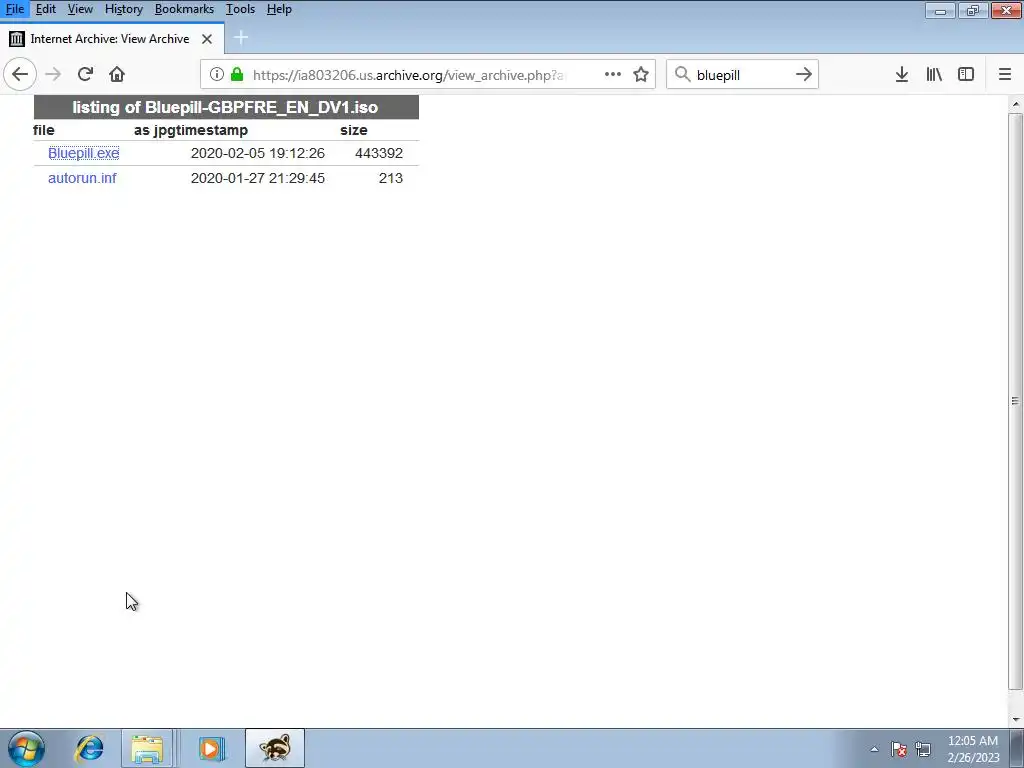Open the Windows Start menu

(26, 748)
